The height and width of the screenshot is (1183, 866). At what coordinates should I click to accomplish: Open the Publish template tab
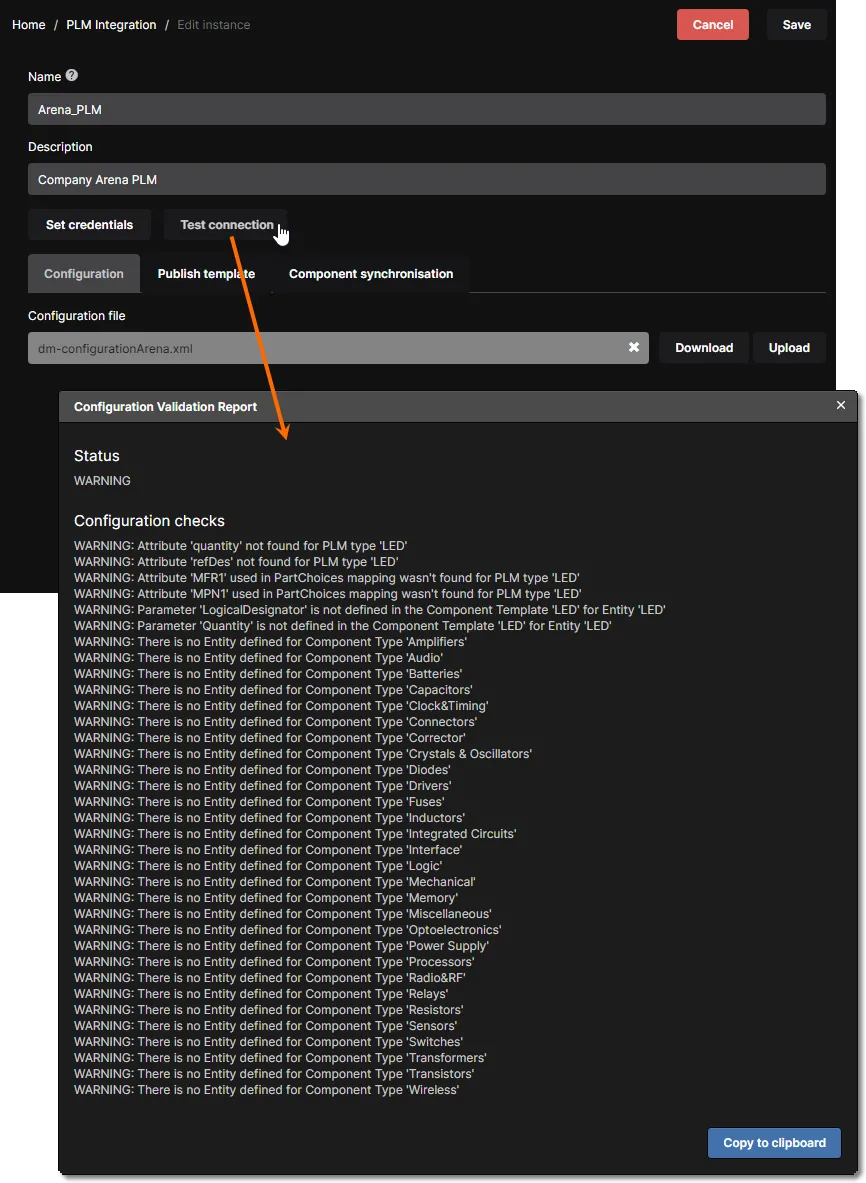click(x=206, y=274)
